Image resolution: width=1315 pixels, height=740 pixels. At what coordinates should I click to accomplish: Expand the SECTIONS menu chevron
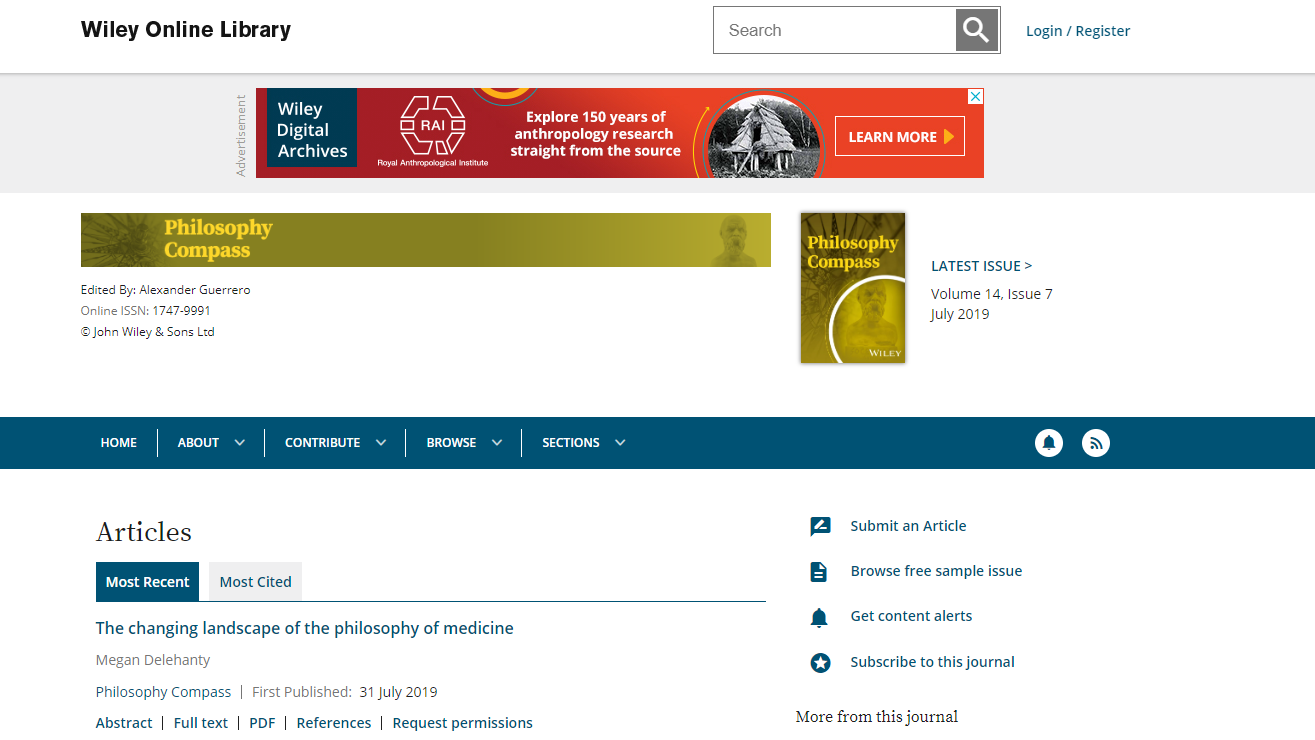coord(620,443)
